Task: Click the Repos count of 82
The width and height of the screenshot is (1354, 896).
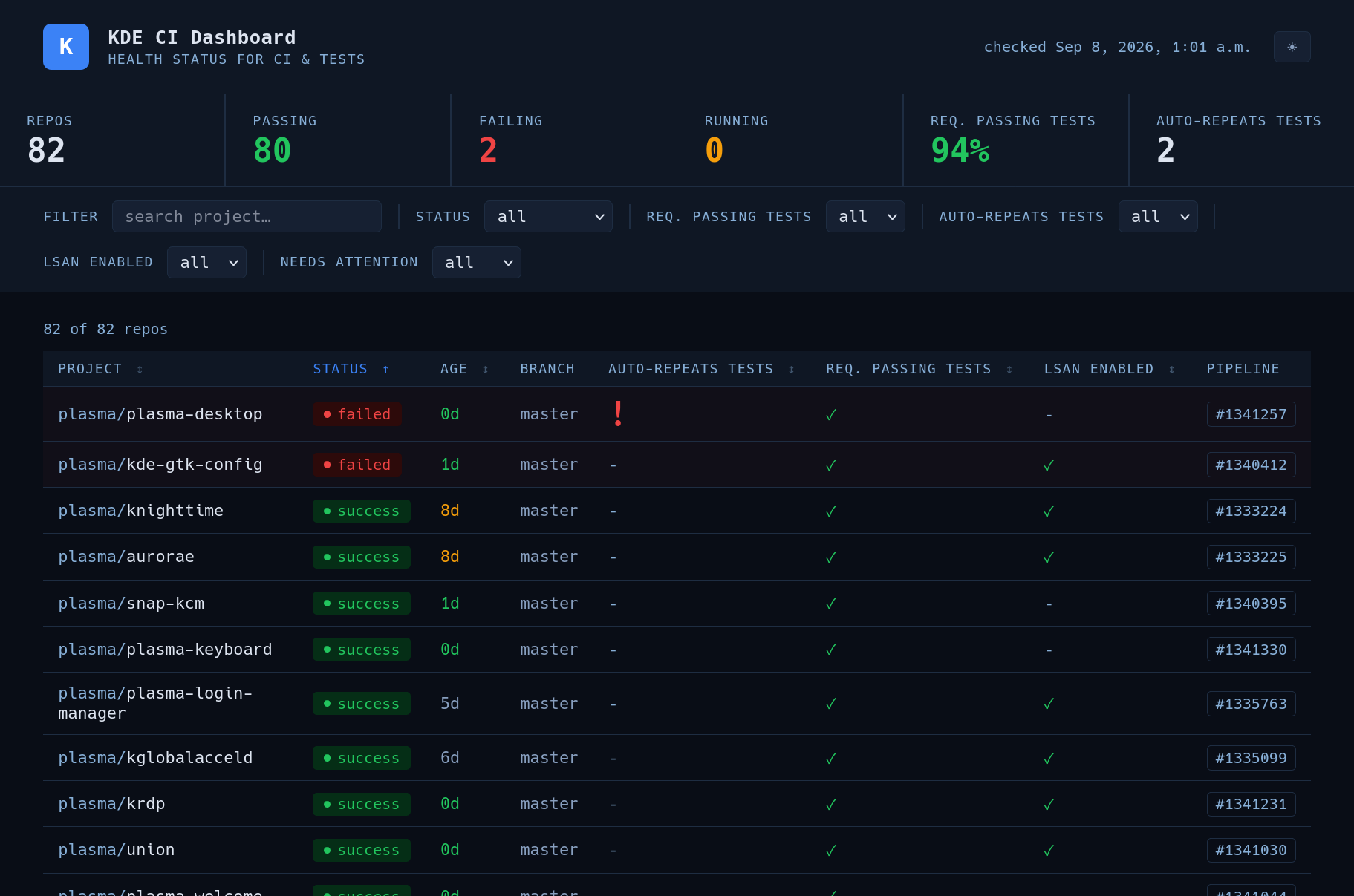Action: pyautogui.click(x=46, y=151)
